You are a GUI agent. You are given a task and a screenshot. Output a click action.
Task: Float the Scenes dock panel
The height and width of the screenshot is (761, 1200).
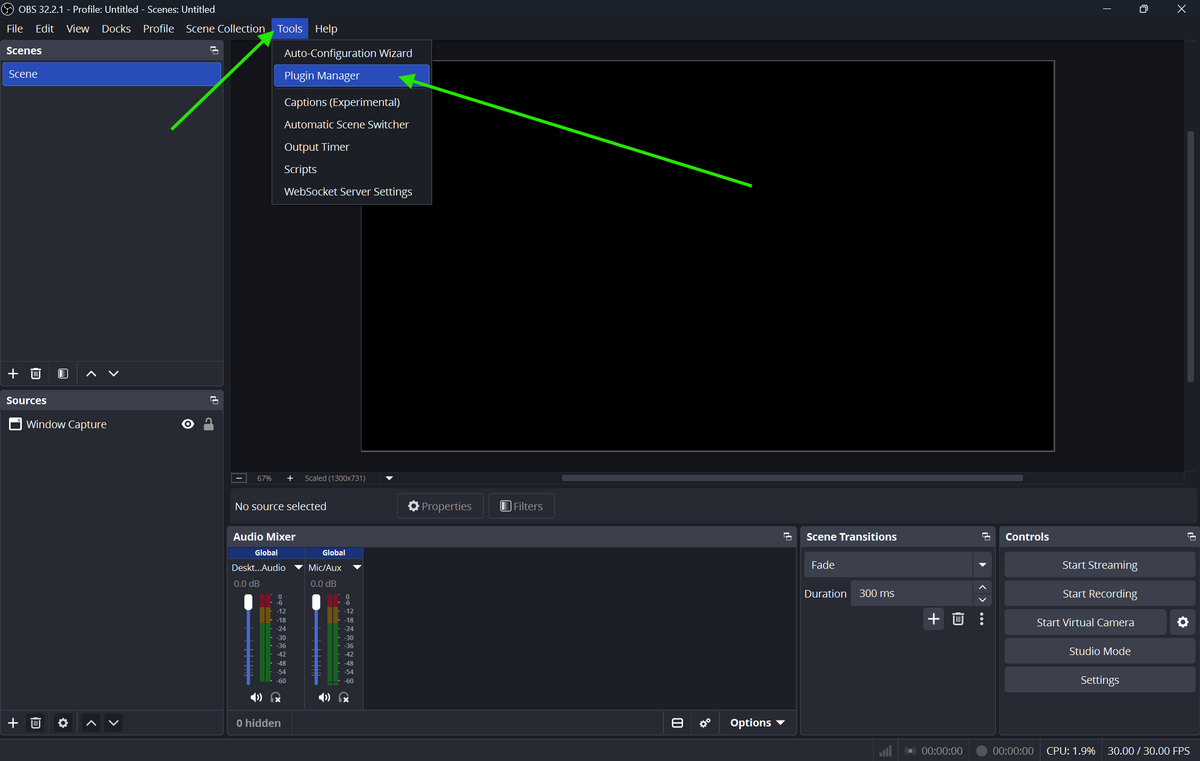[x=214, y=50]
